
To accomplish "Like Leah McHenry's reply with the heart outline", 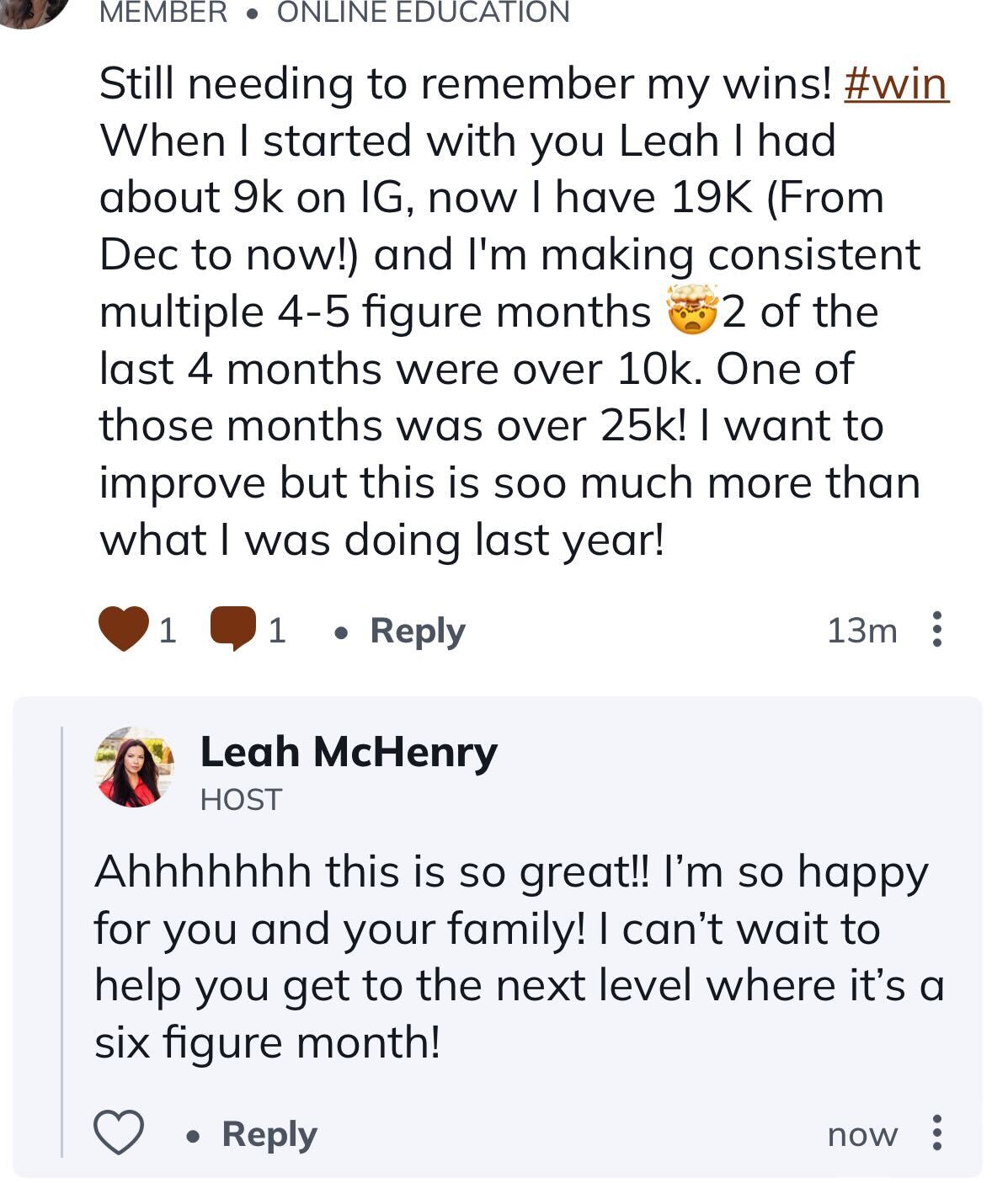I will pyautogui.click(x=118, y=1132).
